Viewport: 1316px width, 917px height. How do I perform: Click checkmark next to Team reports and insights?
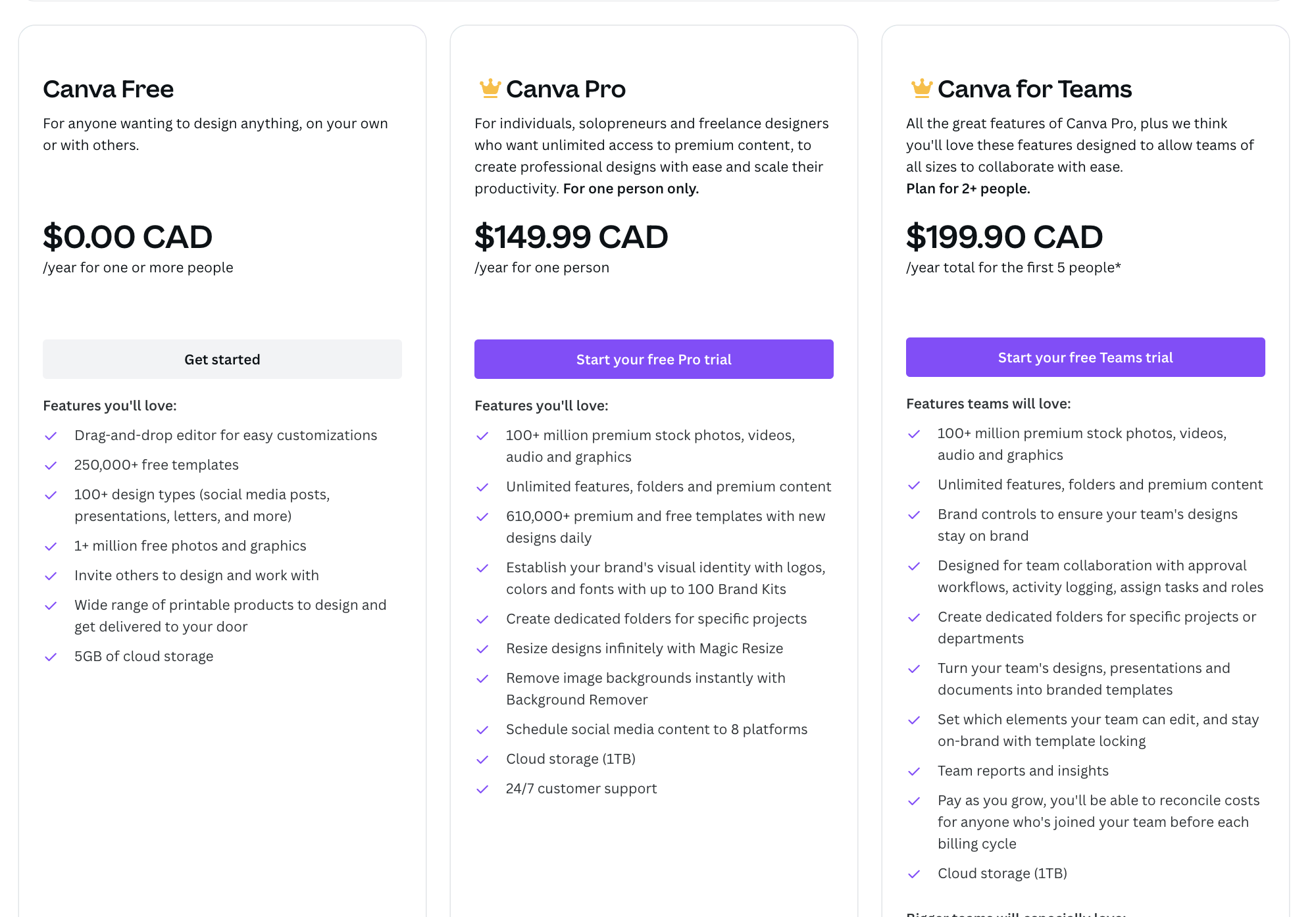tap(914, 772)
